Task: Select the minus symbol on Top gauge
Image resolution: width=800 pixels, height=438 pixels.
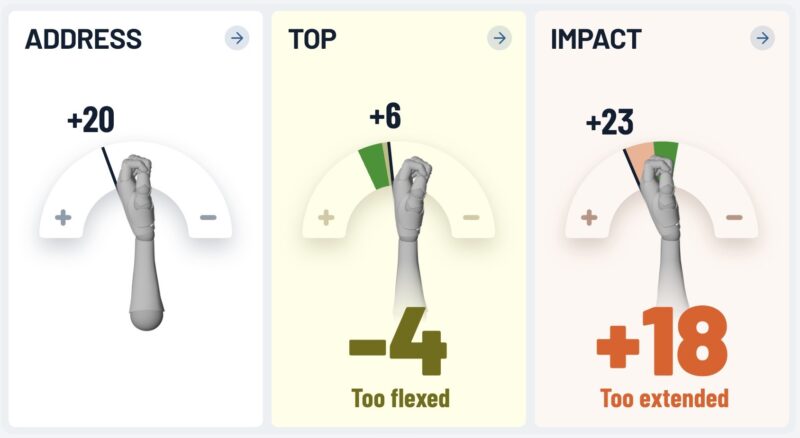Action: coord(471,217)
